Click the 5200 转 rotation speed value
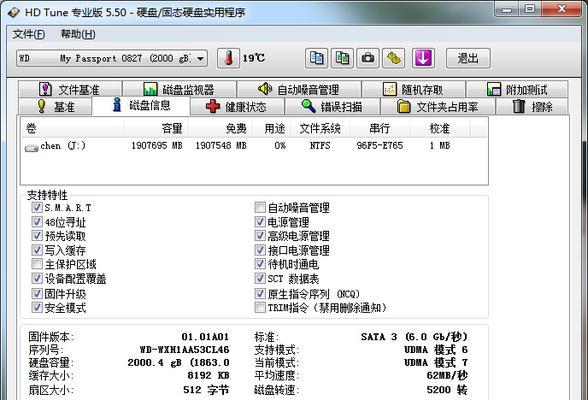 (x=447, y=390)
